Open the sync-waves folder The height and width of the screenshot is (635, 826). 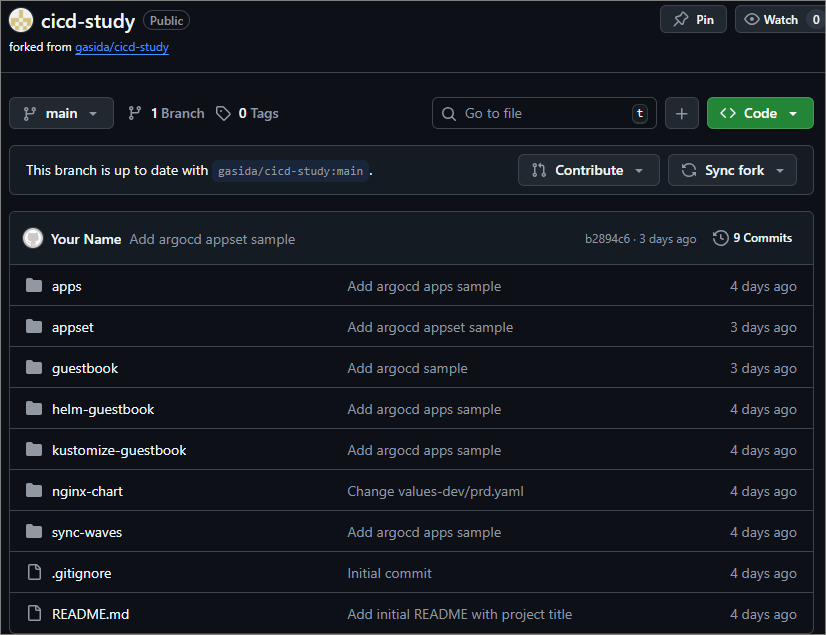[x=86, y=532]
